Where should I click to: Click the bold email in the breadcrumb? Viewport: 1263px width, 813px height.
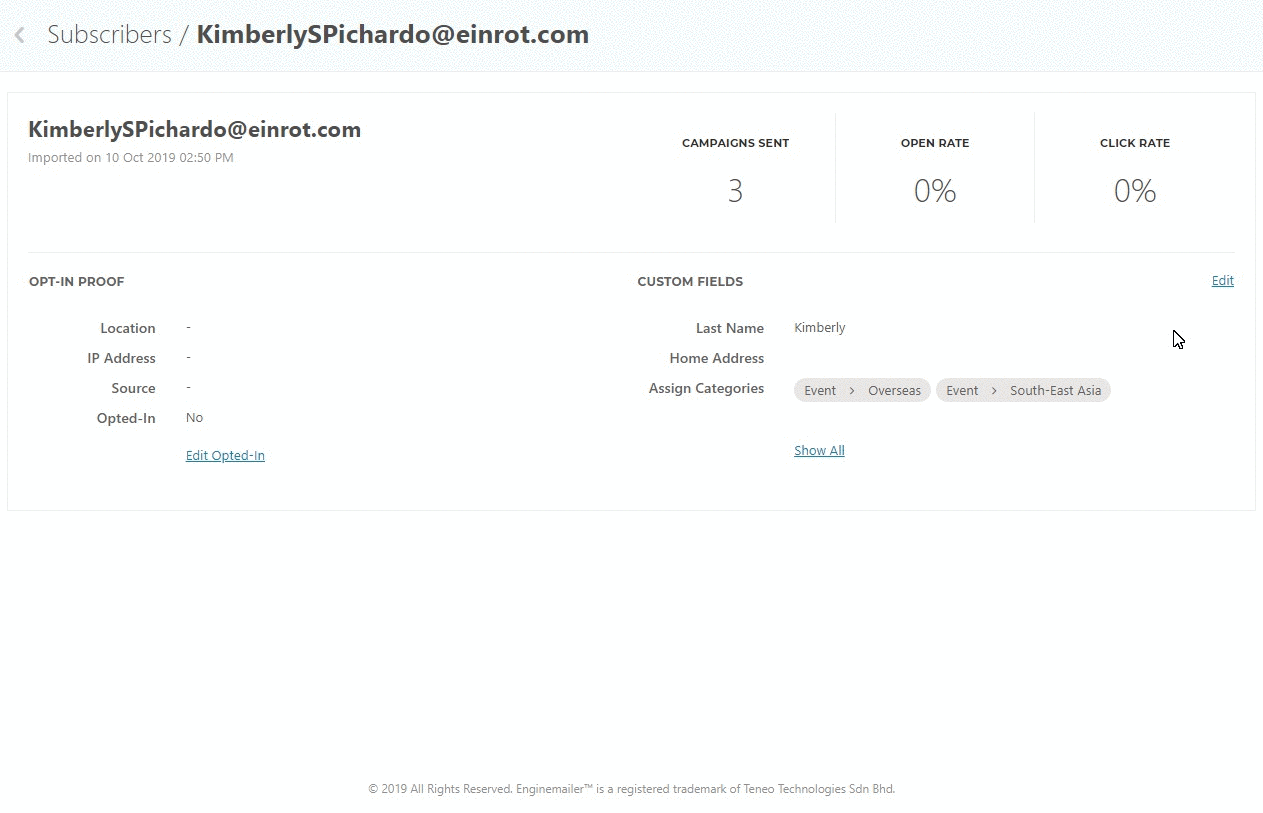pos(392,34)
